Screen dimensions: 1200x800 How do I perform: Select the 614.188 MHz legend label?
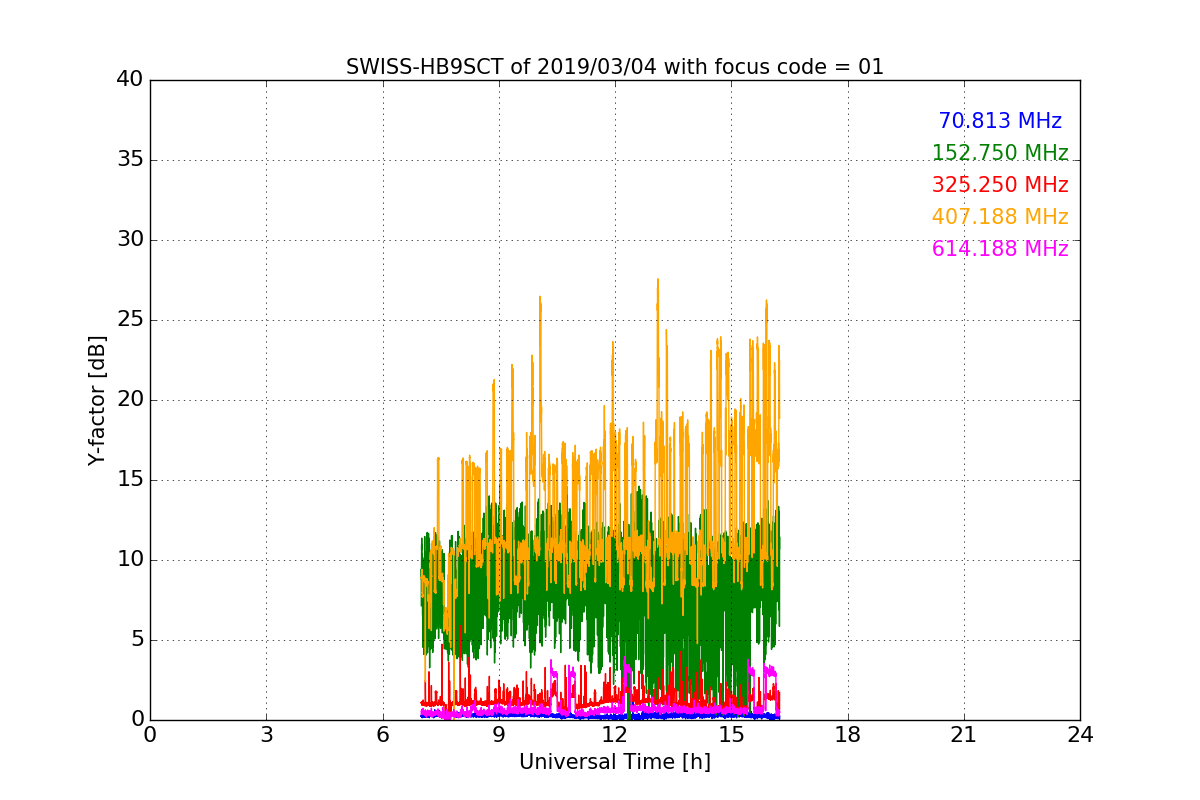[1000, 249]
